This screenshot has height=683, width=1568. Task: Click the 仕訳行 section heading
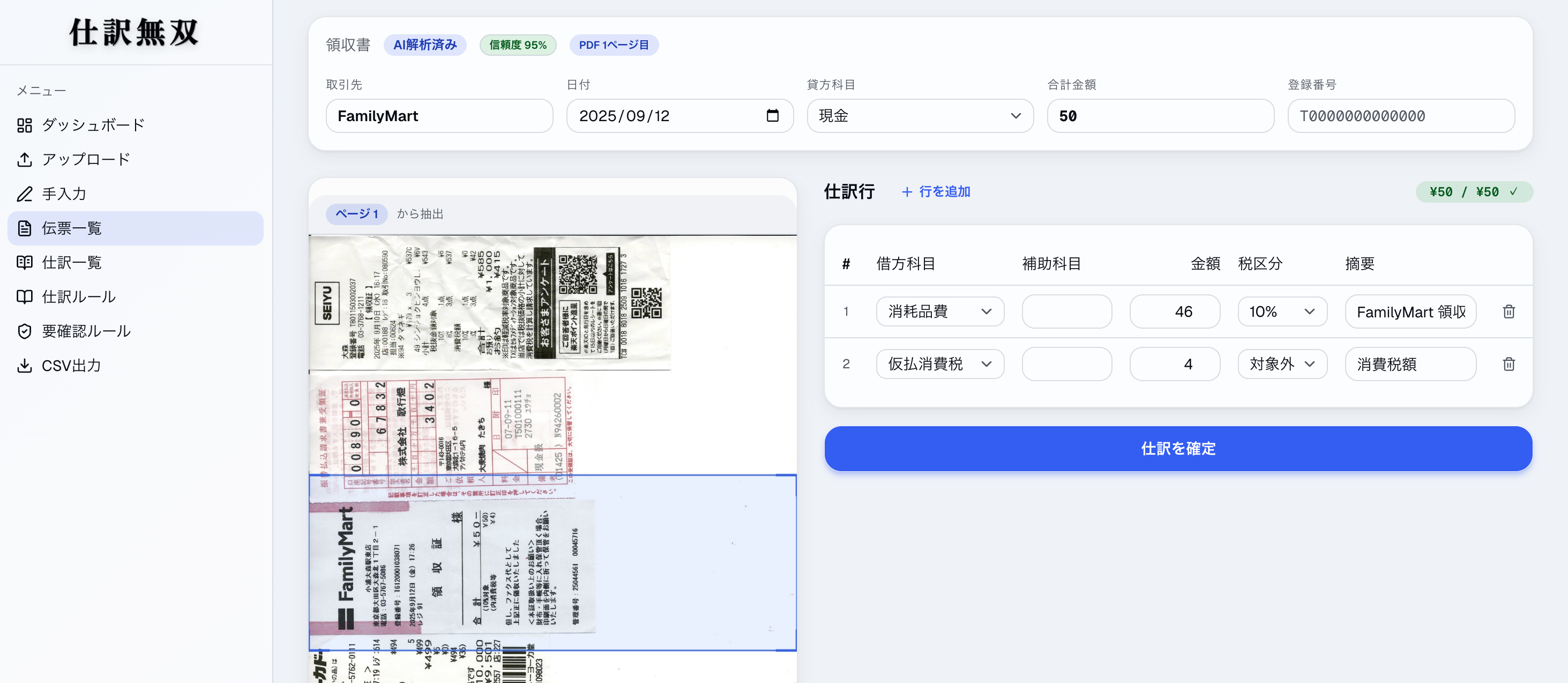849,192
